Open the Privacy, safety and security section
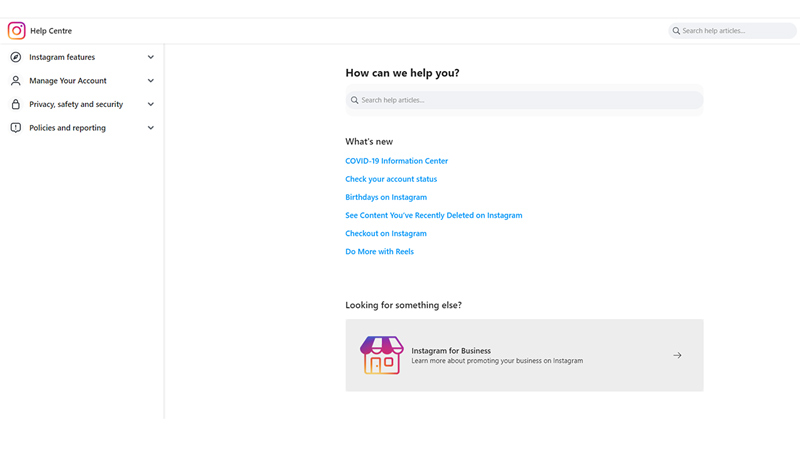Image resolution: width=800 pixels, height=450 pixels. (82, 104)
